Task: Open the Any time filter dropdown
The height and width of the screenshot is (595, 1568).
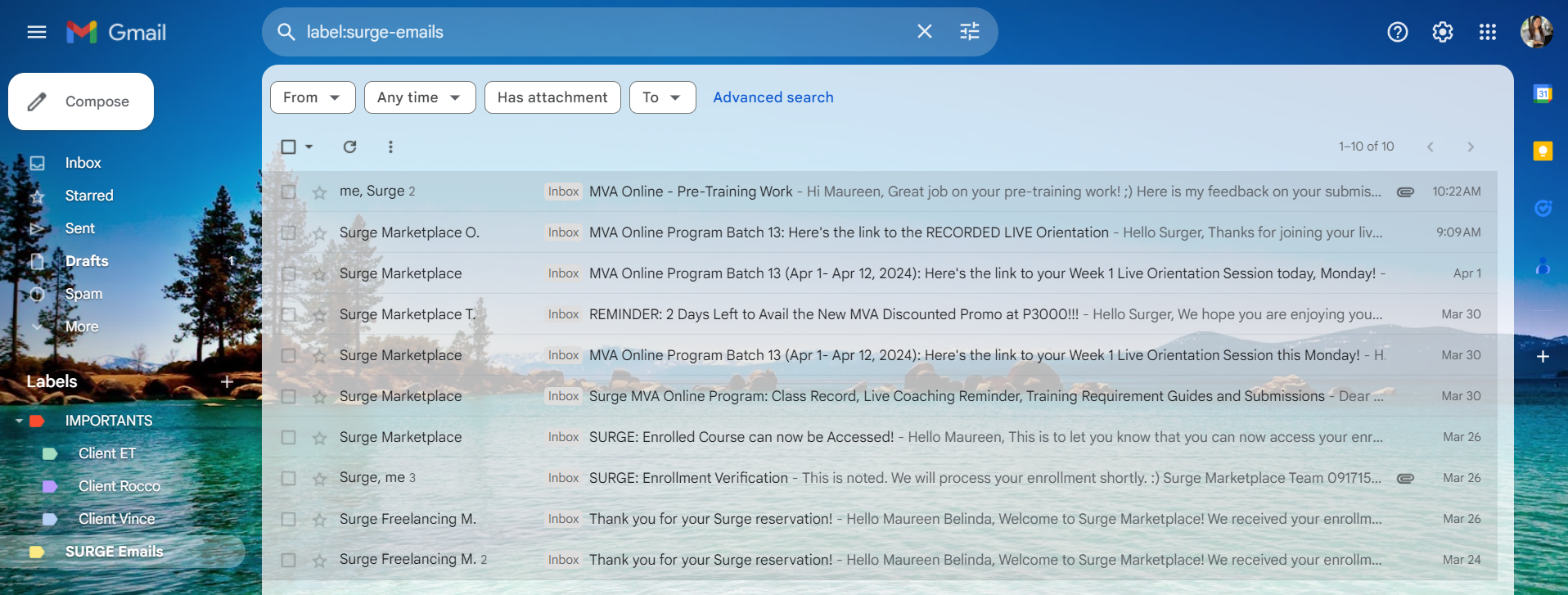Action: (420, 97)
